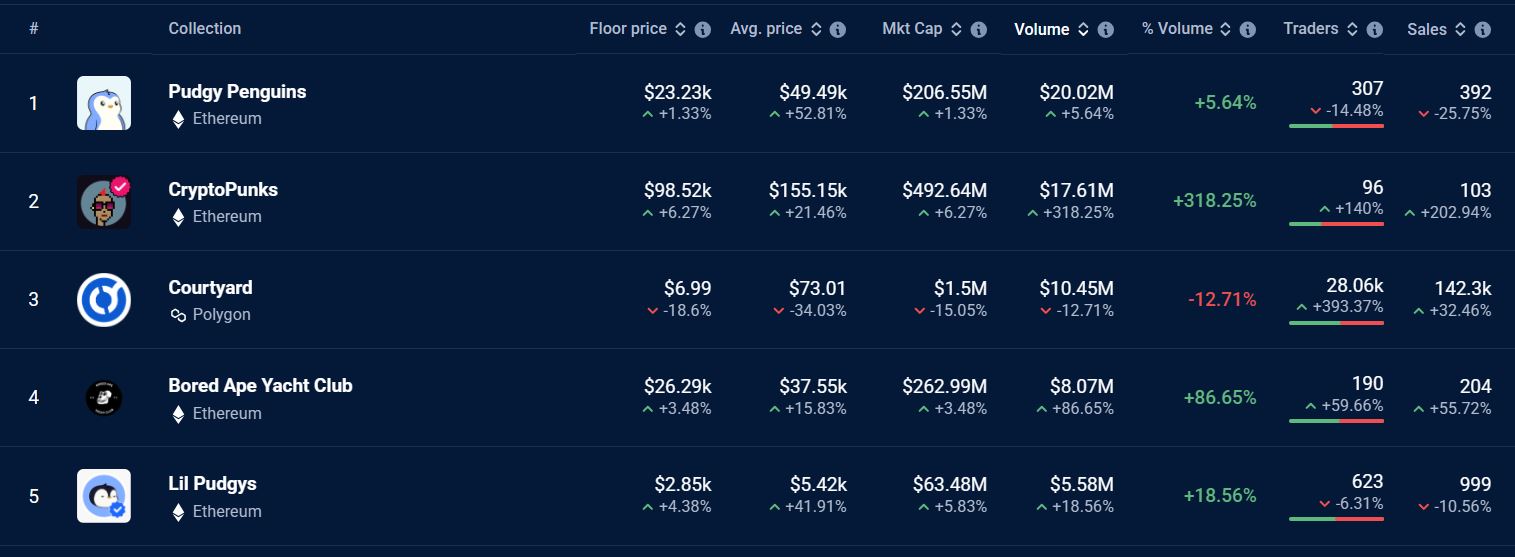Click the % Volume info icon
Viewport: 1515px width, 557px height.
click(x=1248, y=30)
